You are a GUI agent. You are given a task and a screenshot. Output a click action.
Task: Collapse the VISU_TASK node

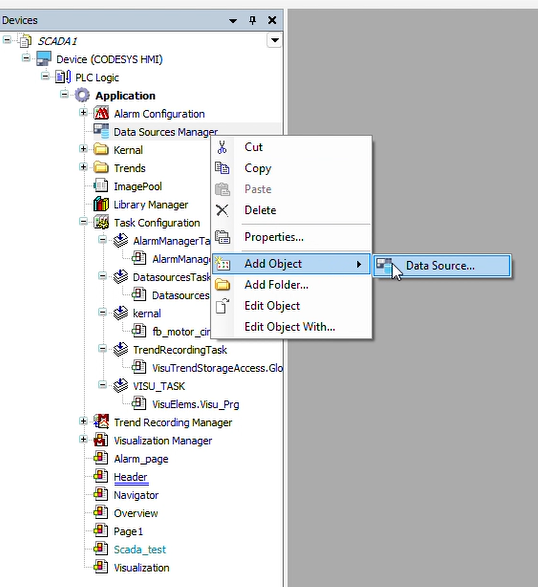[x=102, y=384]
